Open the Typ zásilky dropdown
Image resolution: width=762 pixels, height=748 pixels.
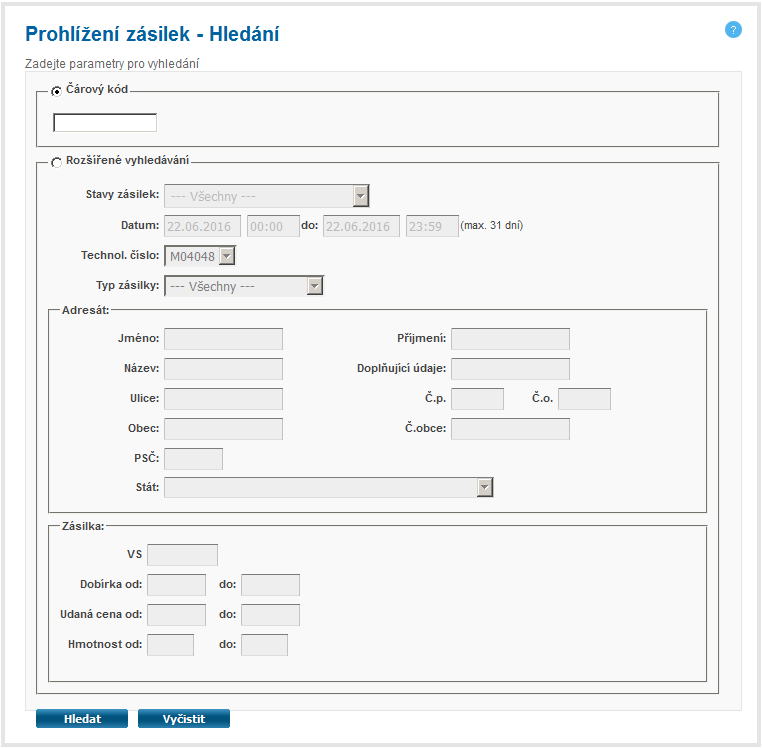(x=244, y=286)
